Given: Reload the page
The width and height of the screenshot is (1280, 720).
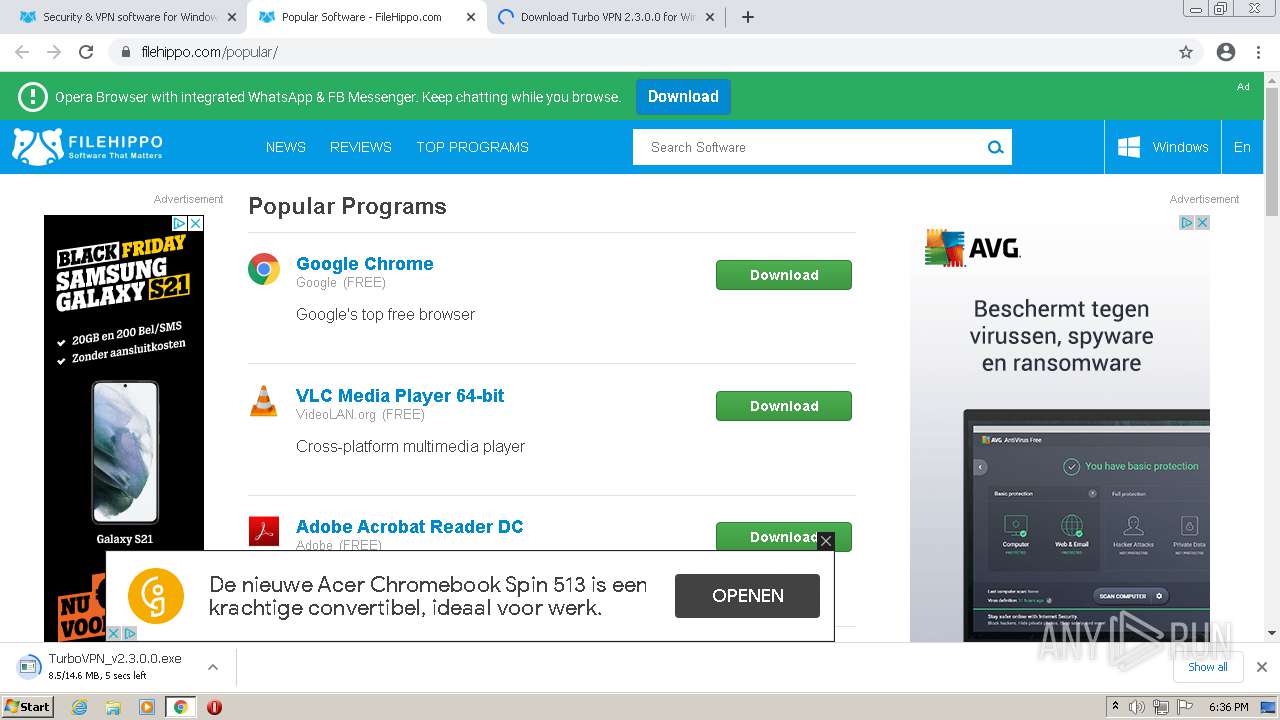Looking at the screenshot, I should pyautogui.click(x=86, y=52).
